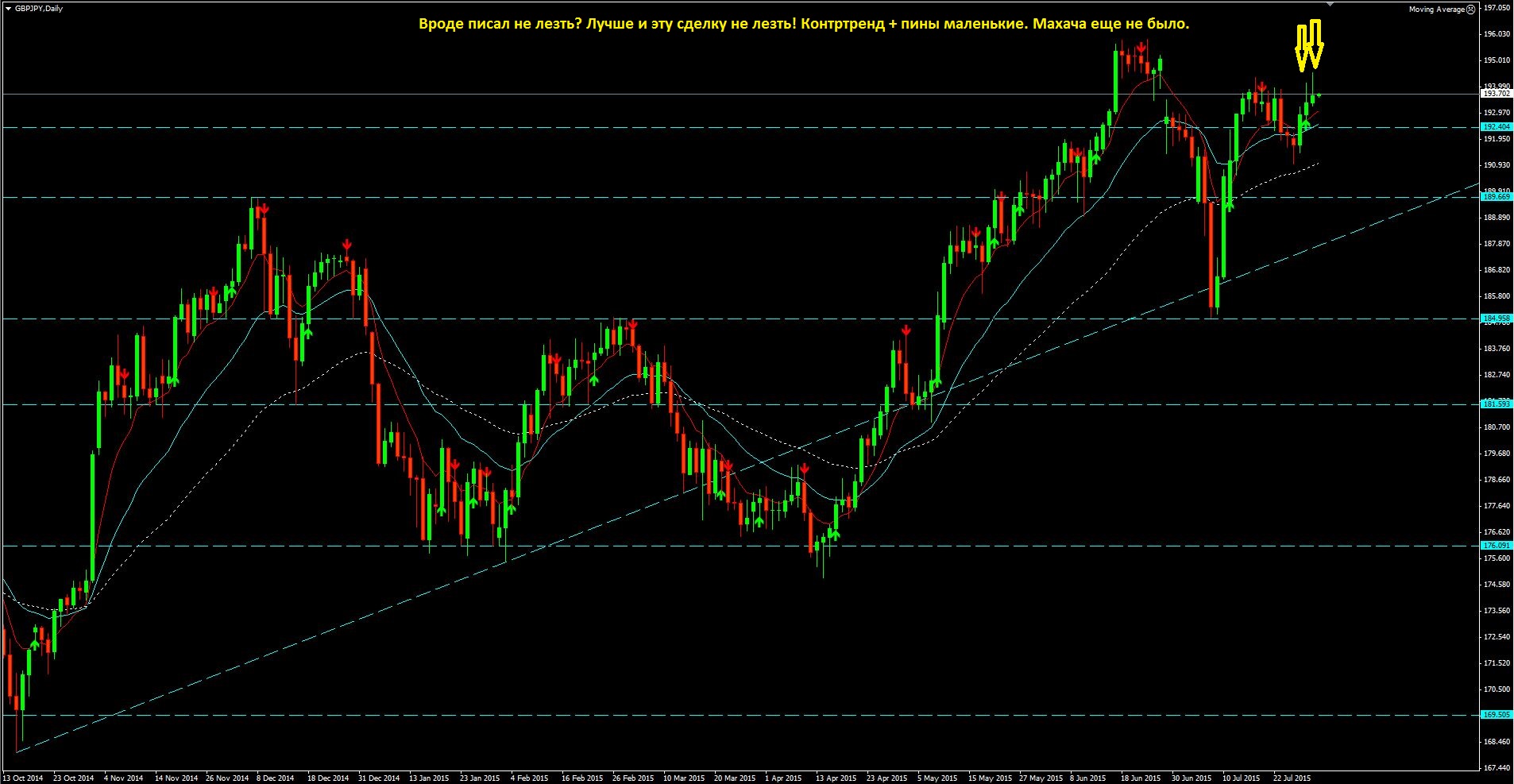This screenshot has height=784, width=1514.
Task: Click the cyan level label 192.404
Action: tap(1497, 127)
